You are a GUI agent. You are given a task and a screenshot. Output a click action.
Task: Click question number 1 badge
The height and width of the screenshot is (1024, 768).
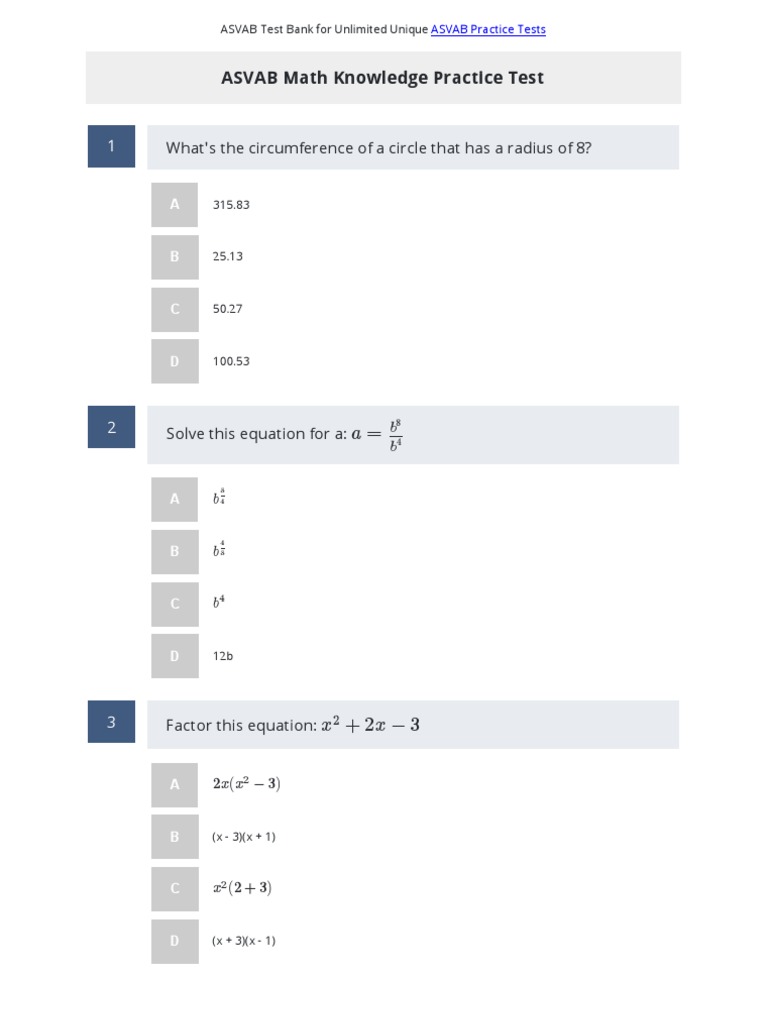(111, 146)
